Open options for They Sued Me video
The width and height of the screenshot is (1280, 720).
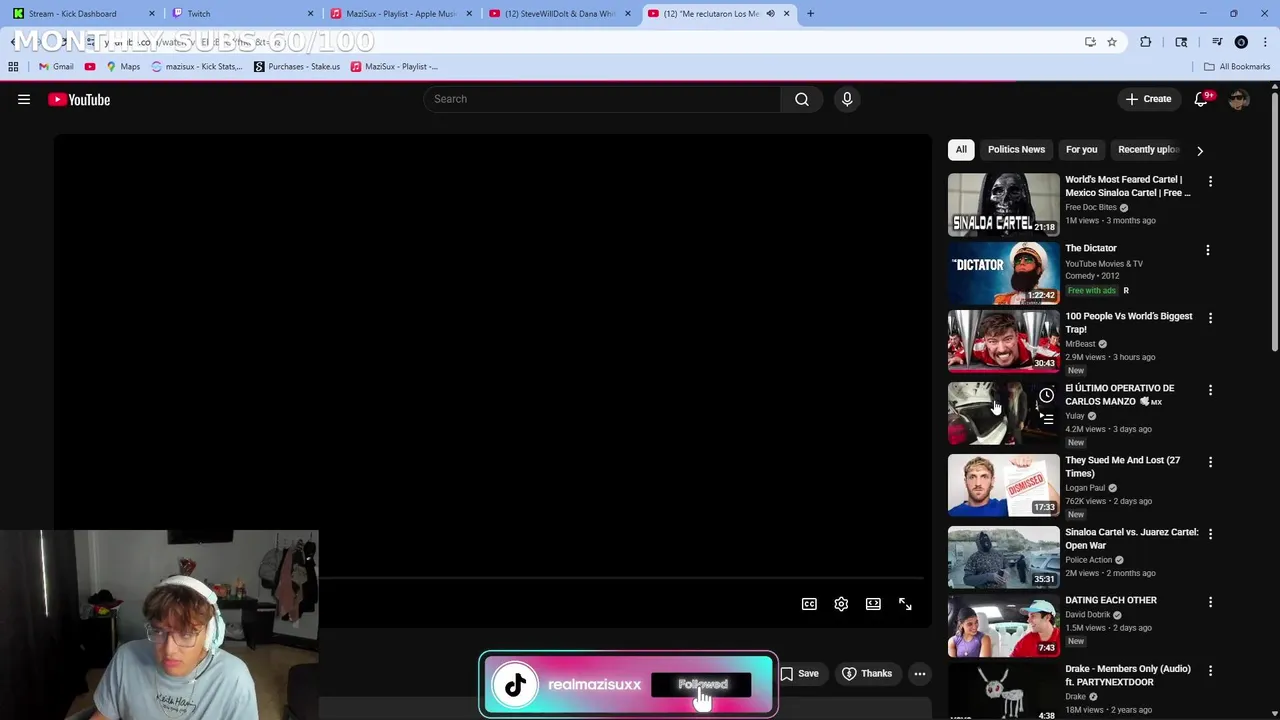tap(1210, 462)
